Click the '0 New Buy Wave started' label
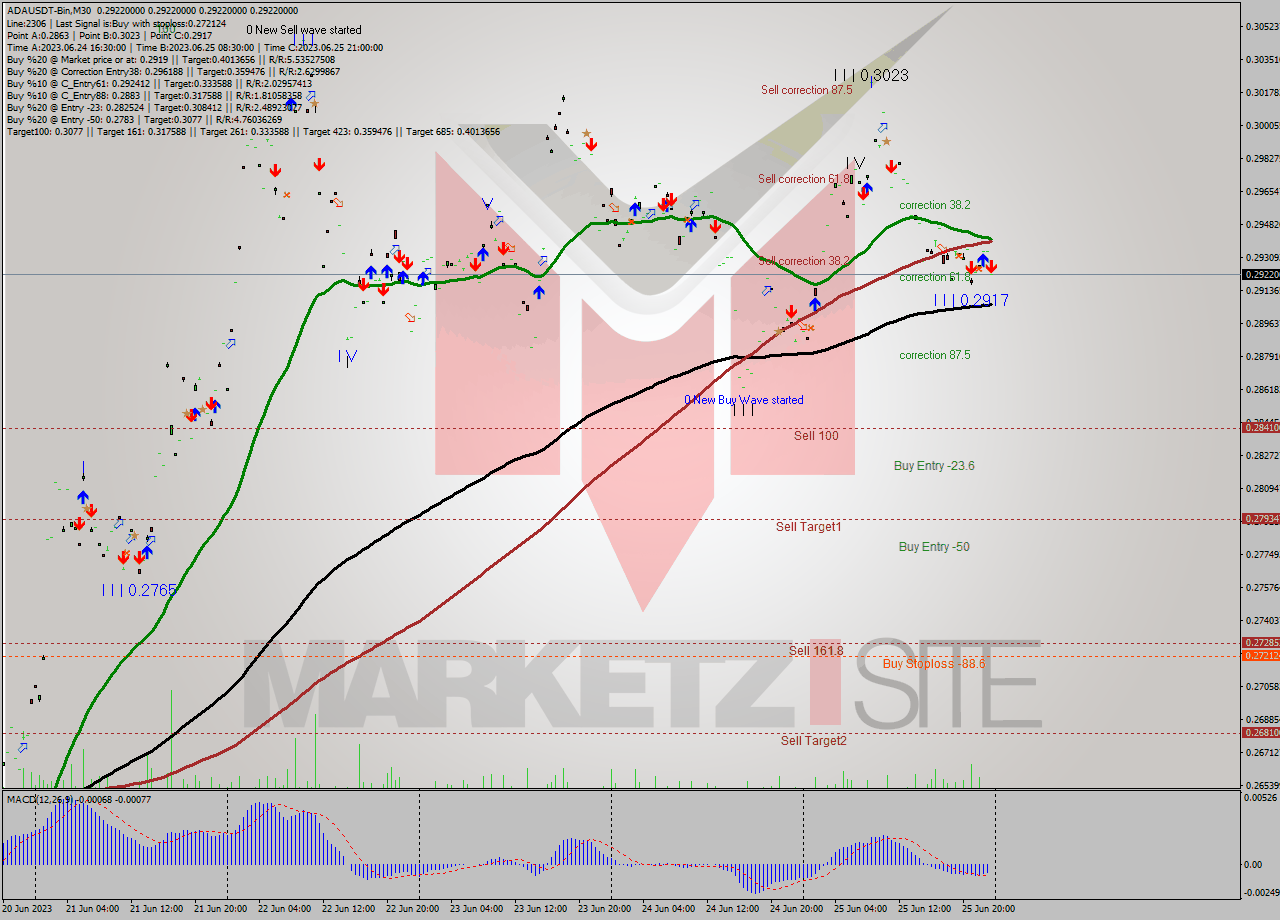The image size is (1280, 920). coord(744,400)
